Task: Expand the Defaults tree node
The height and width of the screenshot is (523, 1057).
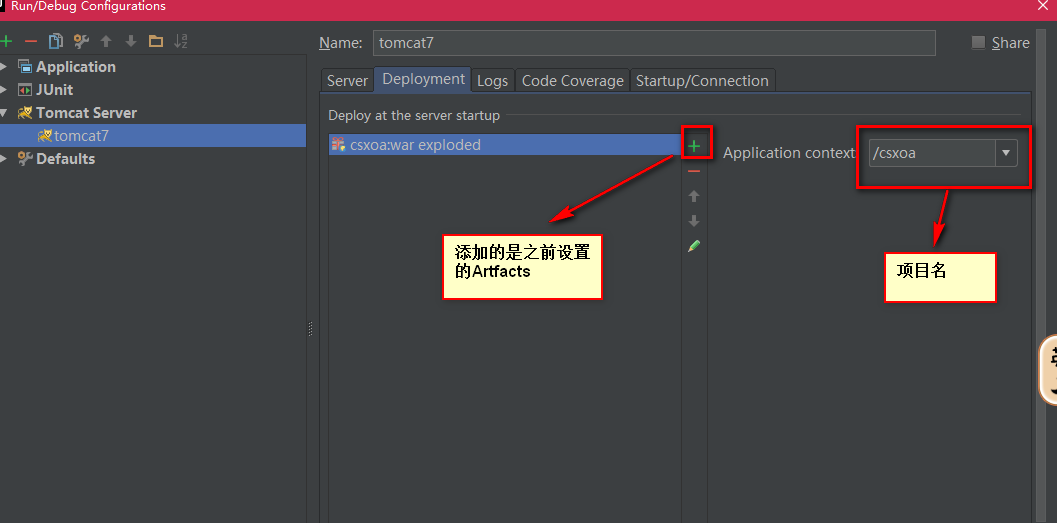Action: 5,158
